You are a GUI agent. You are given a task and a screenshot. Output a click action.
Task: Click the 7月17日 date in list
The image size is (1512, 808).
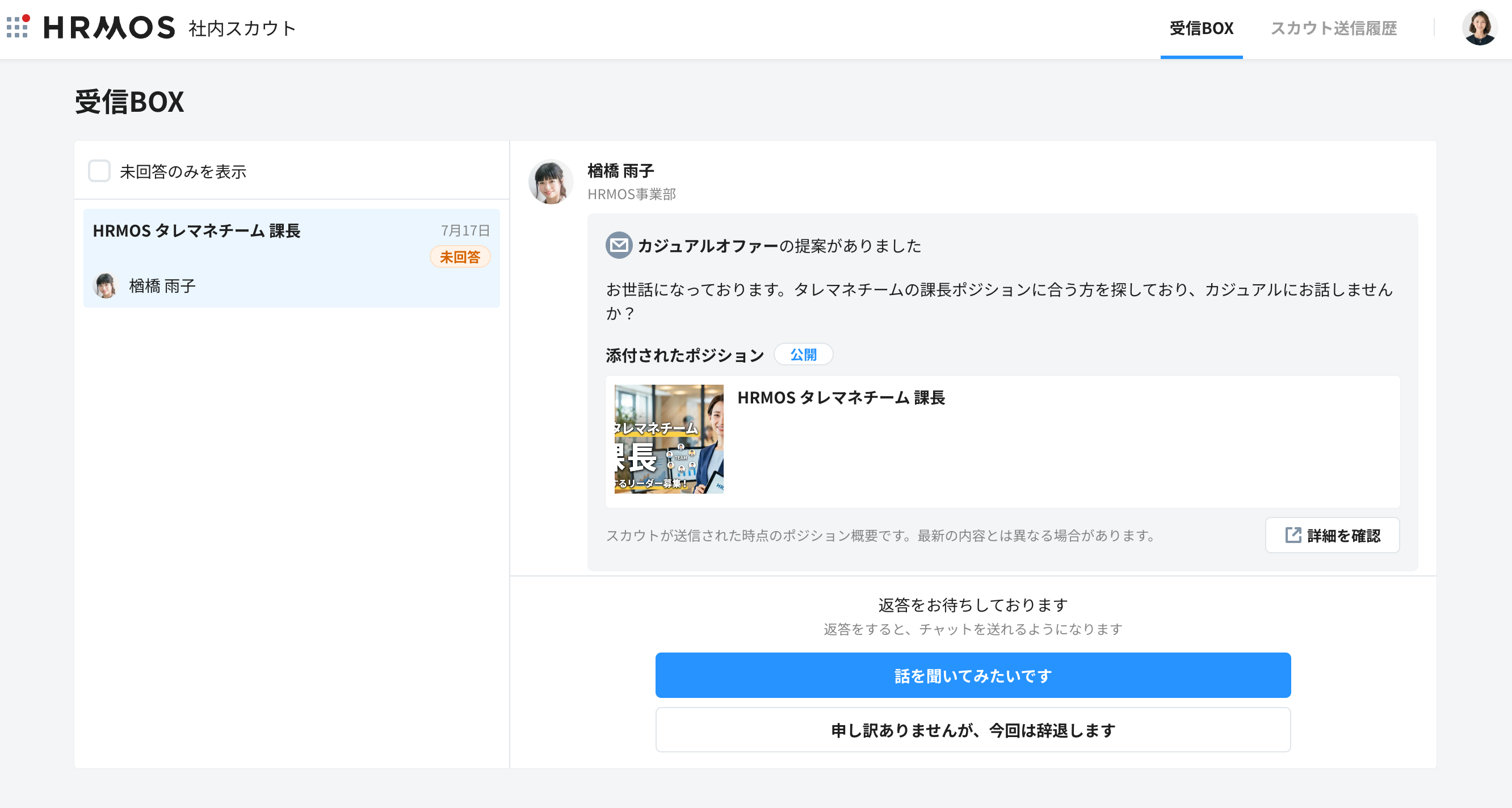(x=465, y=230)
